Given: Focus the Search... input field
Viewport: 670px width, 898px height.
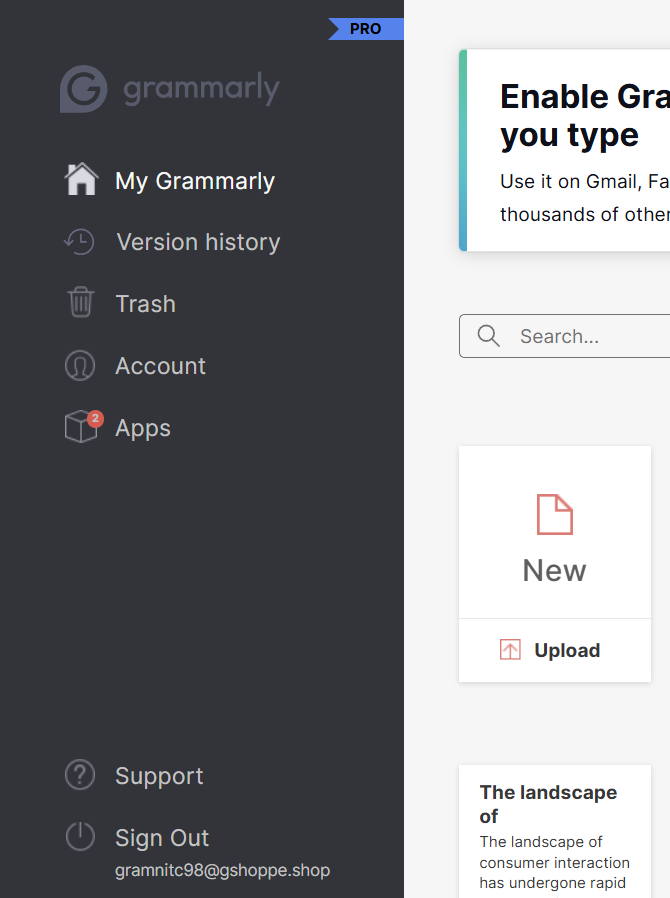Looking at the screenshot, I should [565, 336].
